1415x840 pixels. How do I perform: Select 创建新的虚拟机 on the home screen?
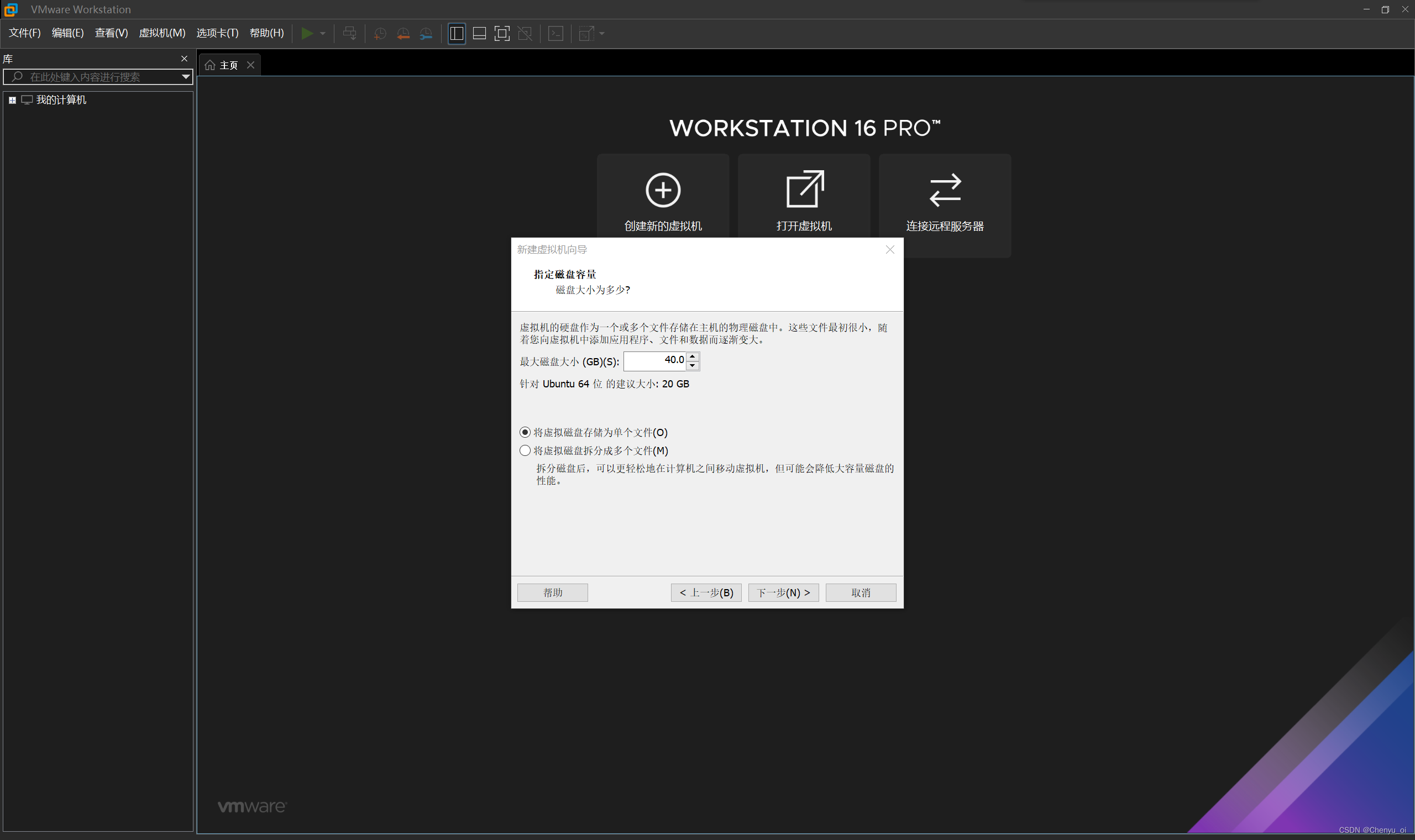coord(662,195)
